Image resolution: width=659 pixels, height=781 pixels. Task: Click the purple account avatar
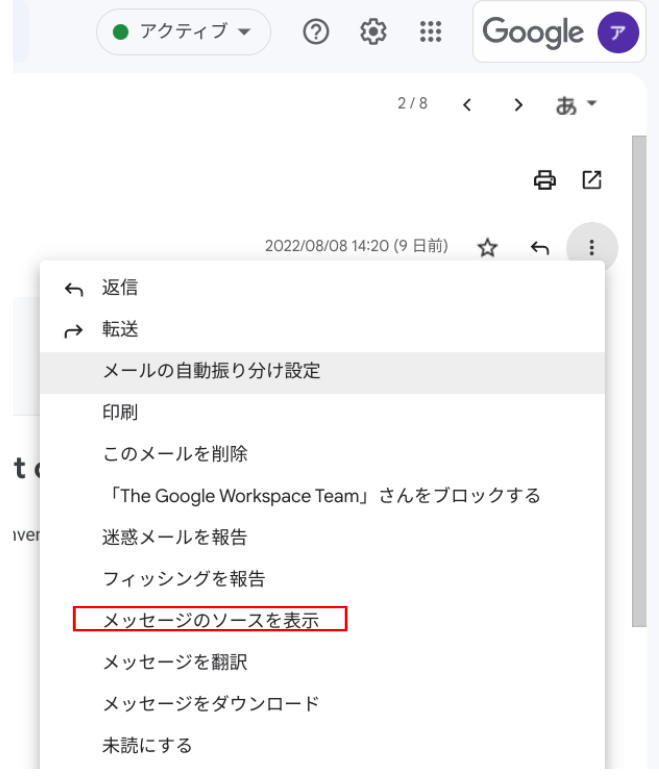point(618,33)
